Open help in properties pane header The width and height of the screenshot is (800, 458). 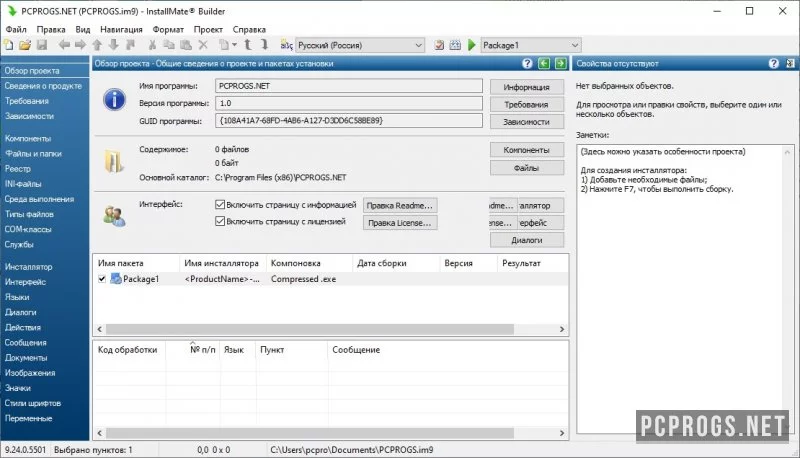[x=774, y=63]
